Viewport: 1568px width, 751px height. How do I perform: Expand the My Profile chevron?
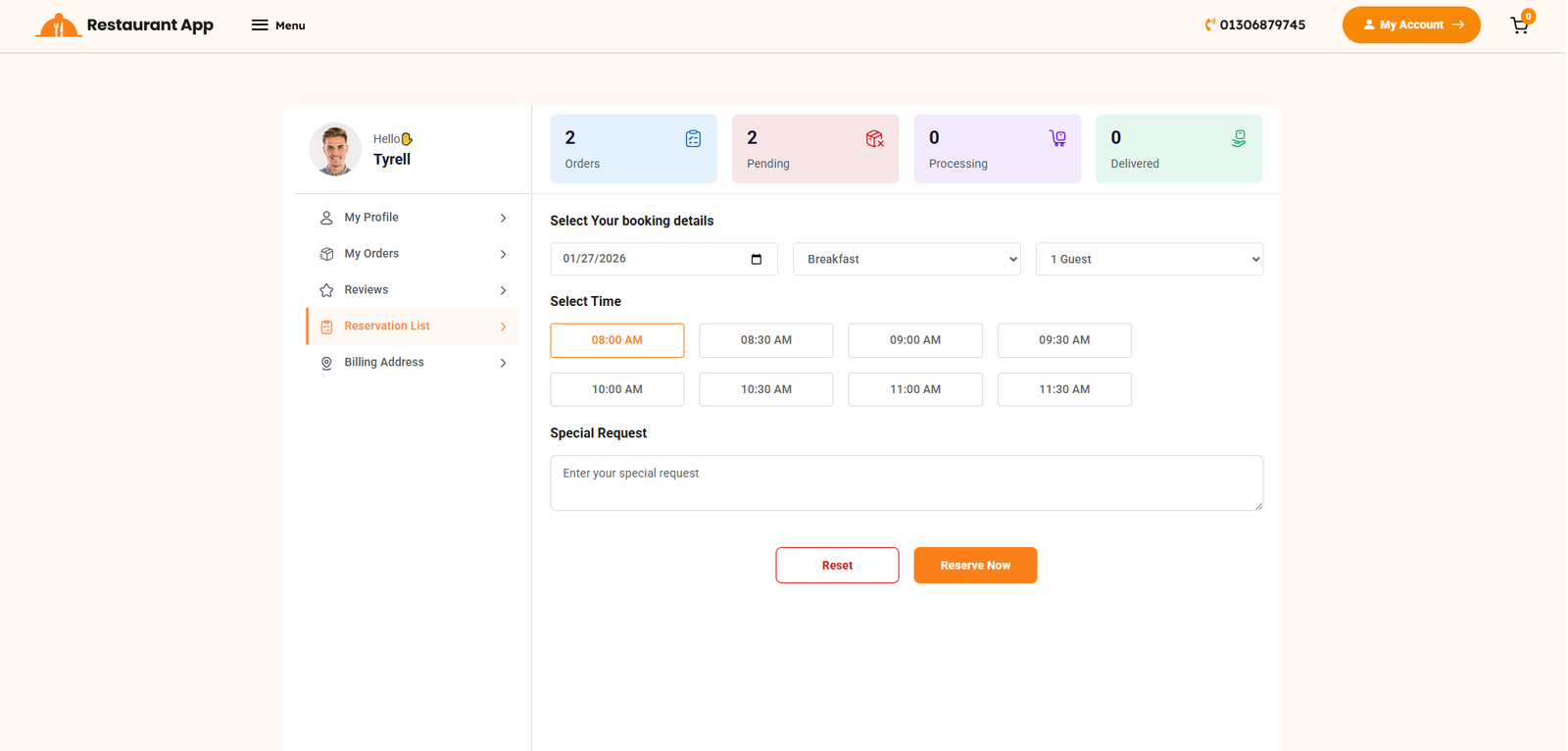point(503,218)
